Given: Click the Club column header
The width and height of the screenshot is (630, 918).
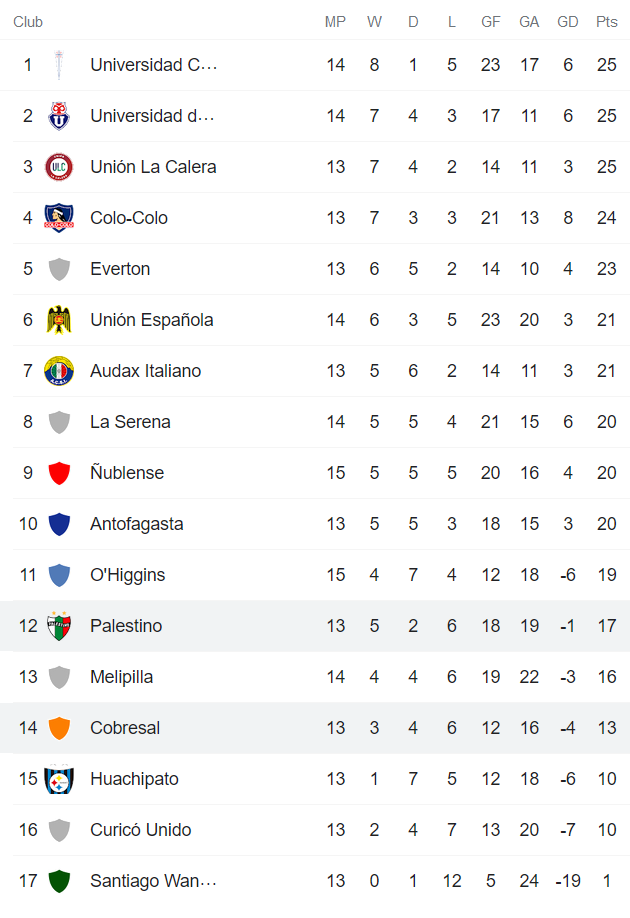Looking at the screenshot, I should 28,22.
